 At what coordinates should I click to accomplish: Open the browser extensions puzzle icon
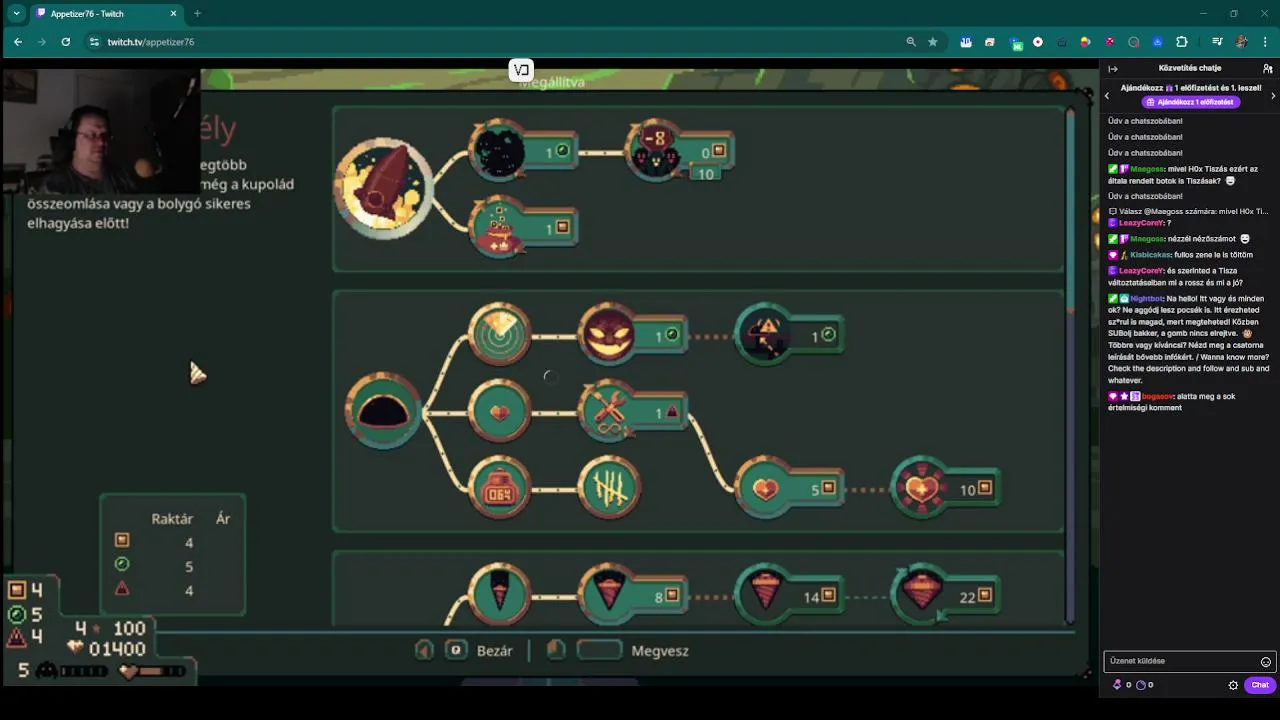click(1182, 42)
